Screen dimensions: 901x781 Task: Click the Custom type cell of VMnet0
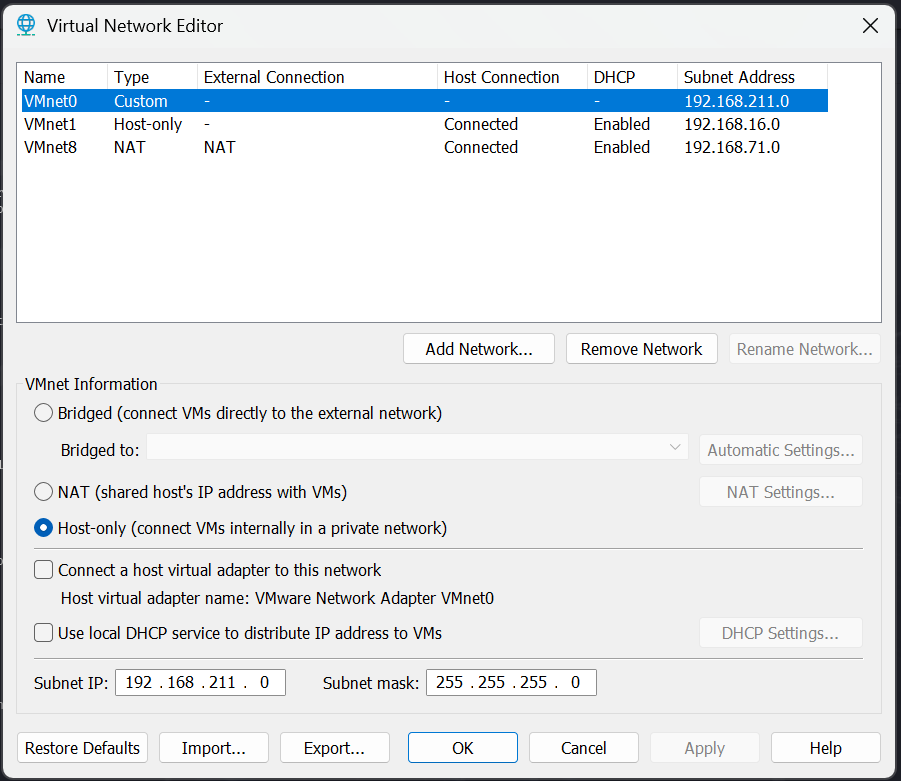[x=141, y=101]
